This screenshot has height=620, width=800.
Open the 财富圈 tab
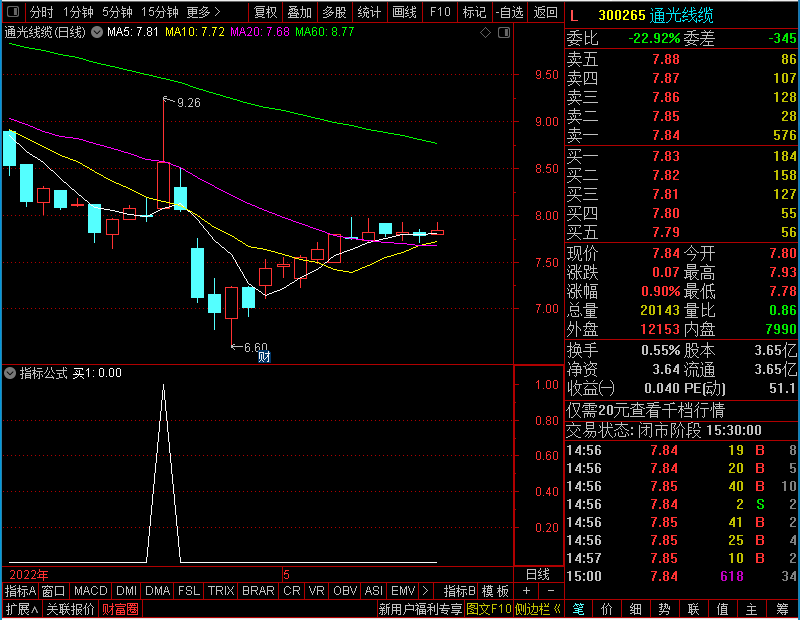[x=120, y=609]
